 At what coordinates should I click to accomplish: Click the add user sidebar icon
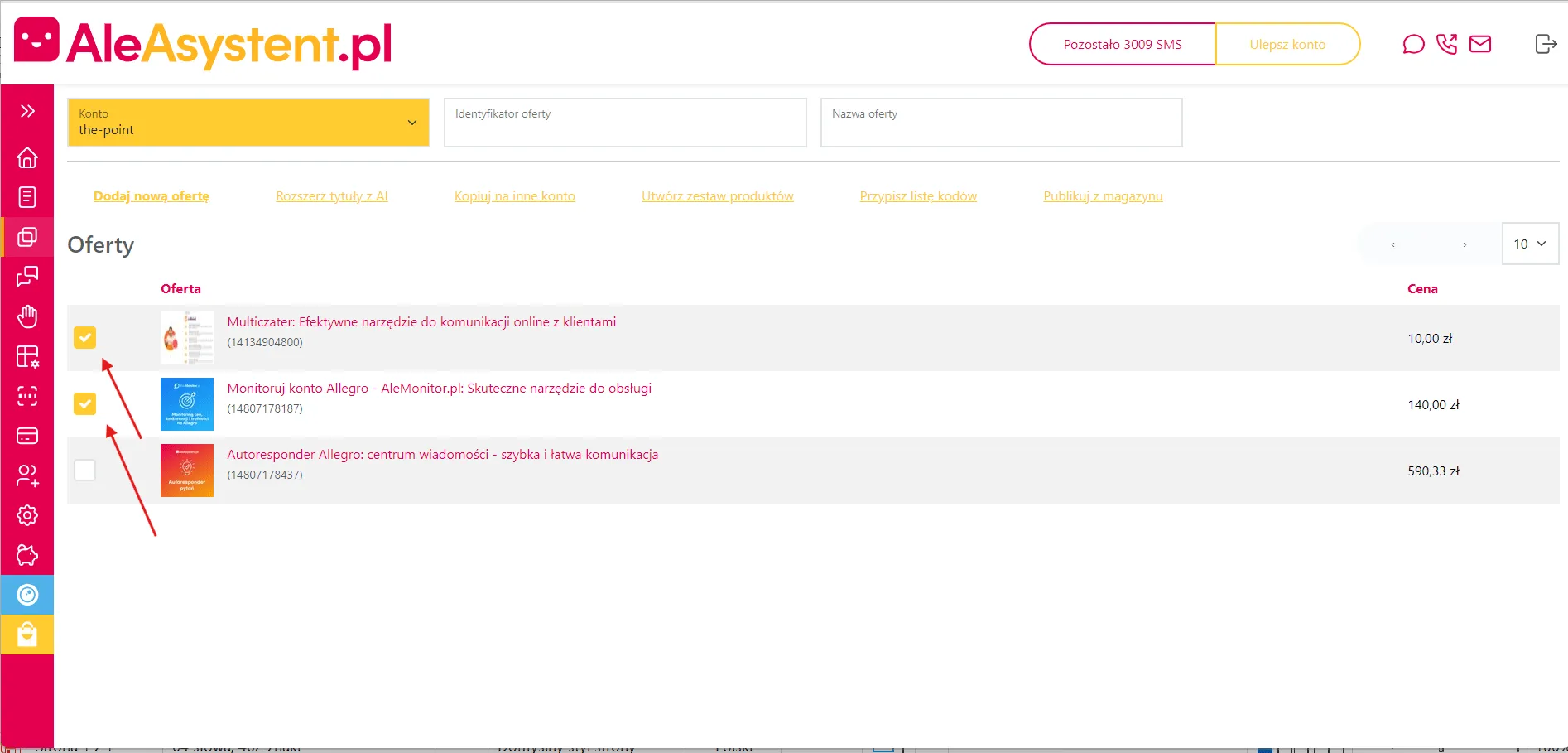click(27, 475)
